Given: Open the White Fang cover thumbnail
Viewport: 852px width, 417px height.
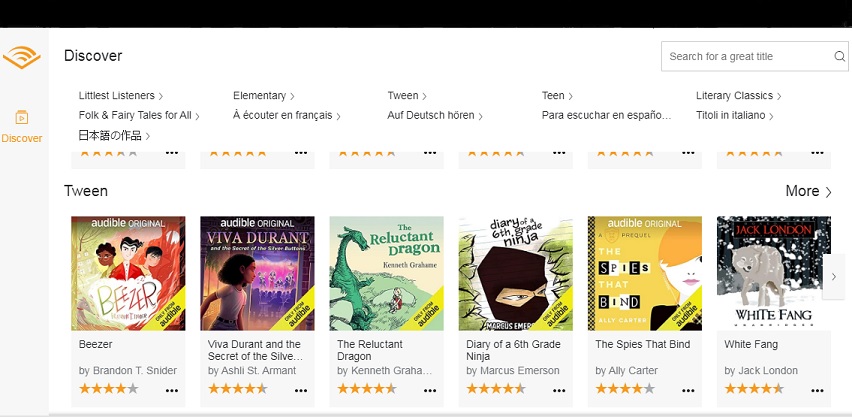Looking at the screenshot, I should 774,273.
